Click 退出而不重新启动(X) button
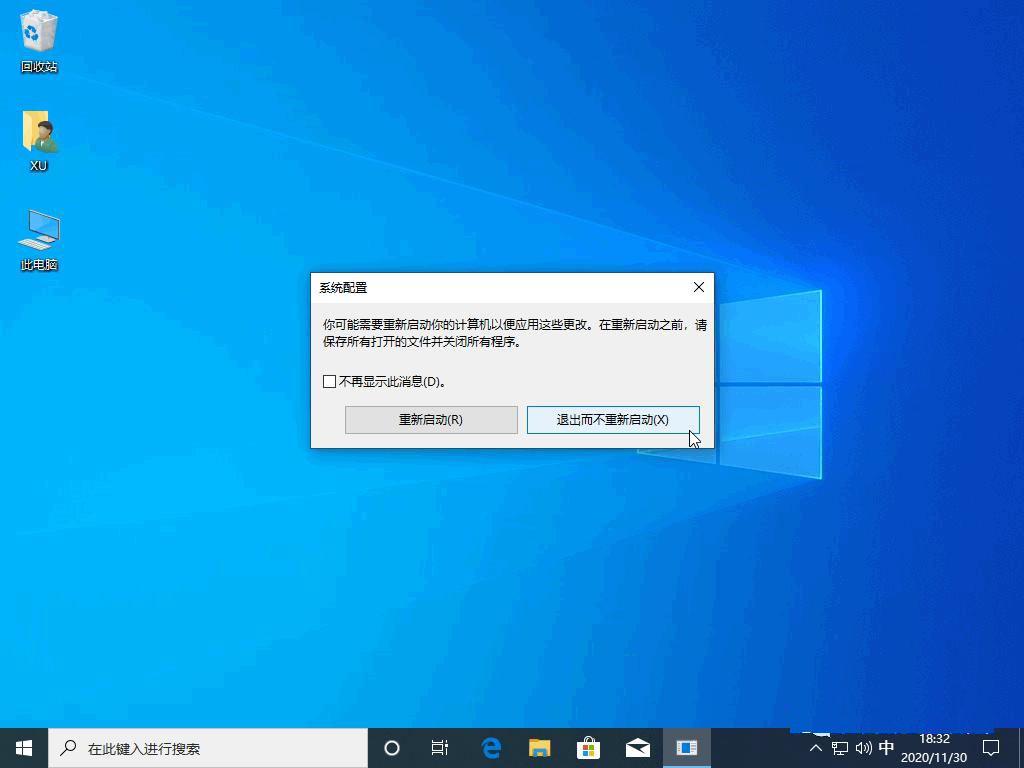 point(613,420)
